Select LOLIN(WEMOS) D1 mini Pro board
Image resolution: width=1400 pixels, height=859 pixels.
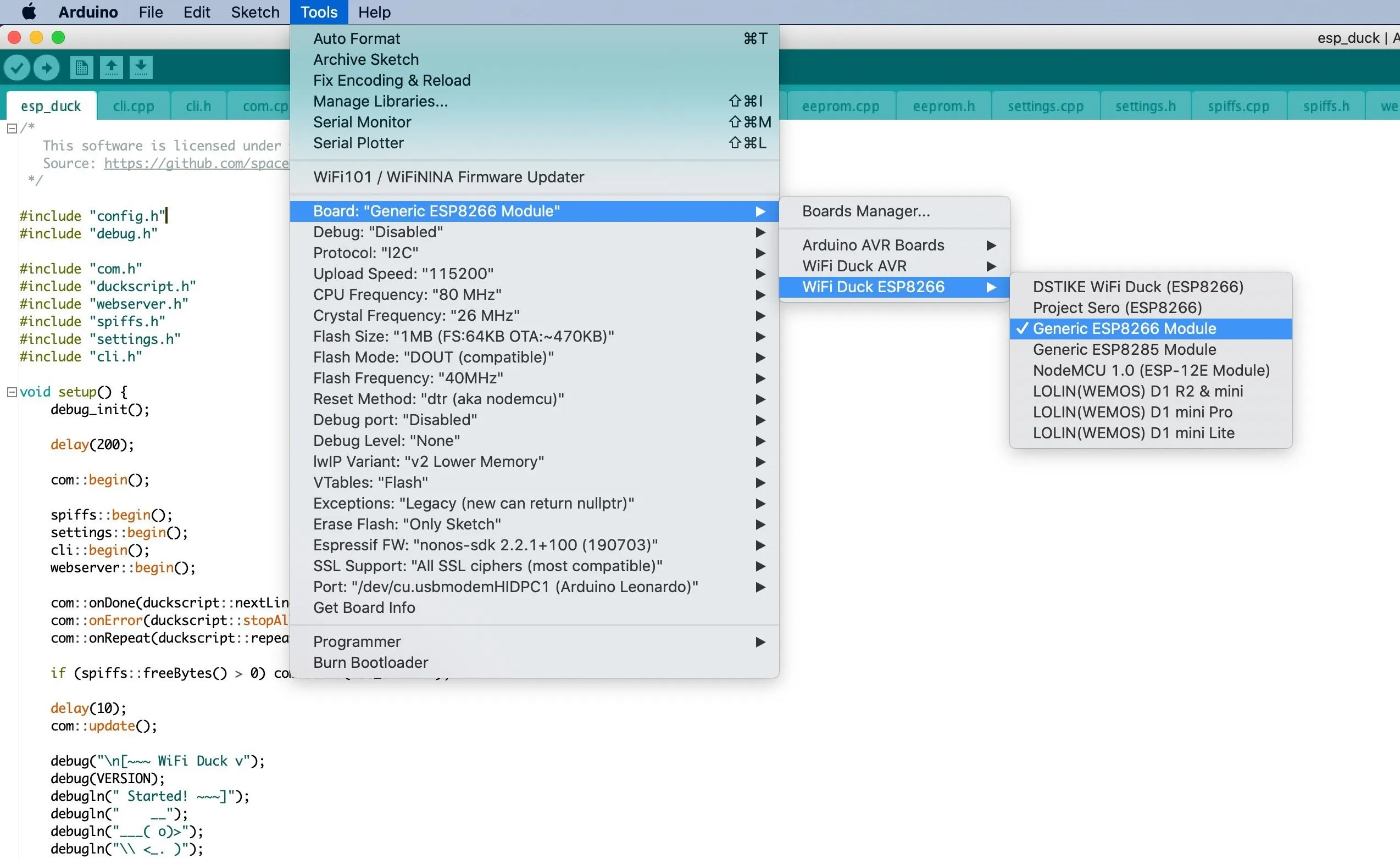click(1151, 412)
